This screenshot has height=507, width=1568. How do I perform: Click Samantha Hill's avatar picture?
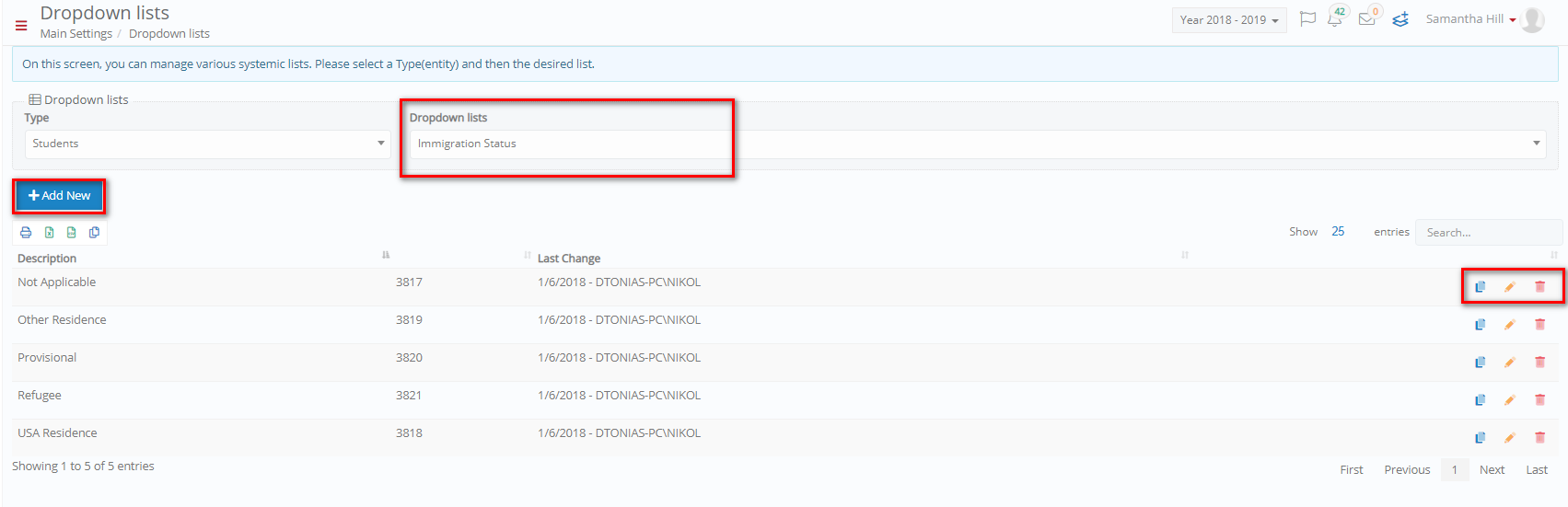1533,19
